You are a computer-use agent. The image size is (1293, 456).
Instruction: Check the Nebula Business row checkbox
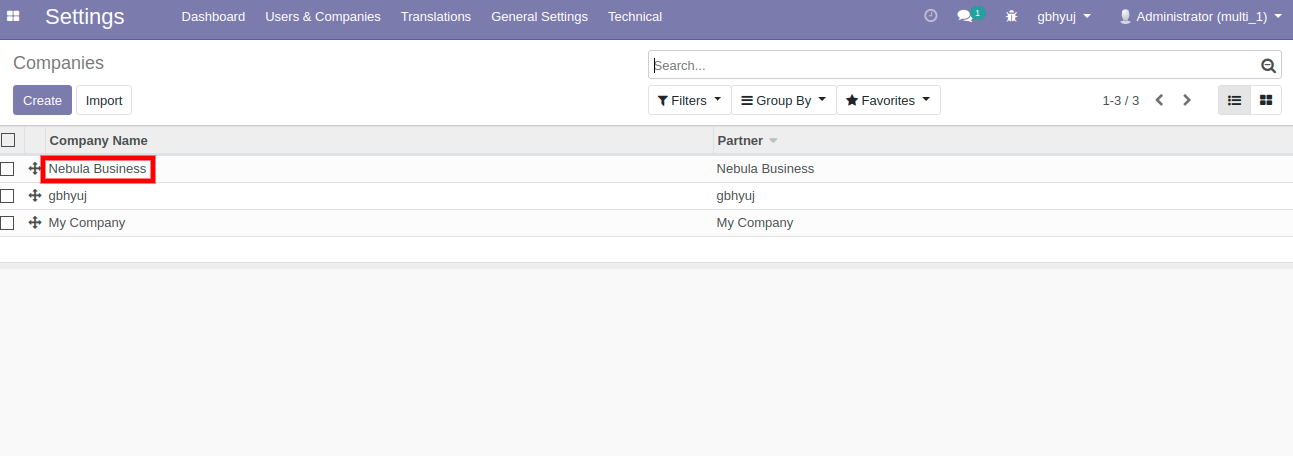(x=8, y=169)
